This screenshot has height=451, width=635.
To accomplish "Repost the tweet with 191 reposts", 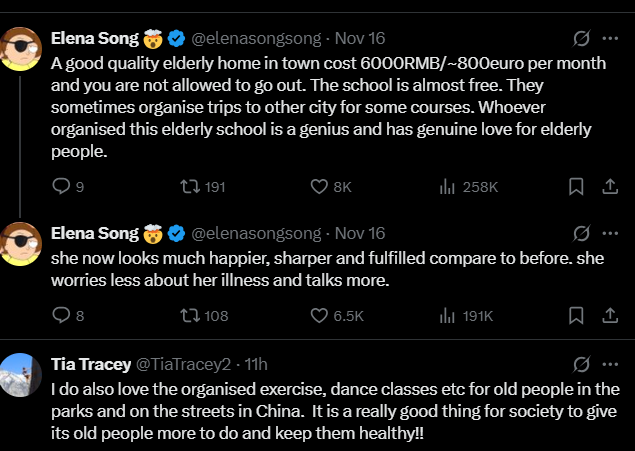I will [x=189, y=186].
